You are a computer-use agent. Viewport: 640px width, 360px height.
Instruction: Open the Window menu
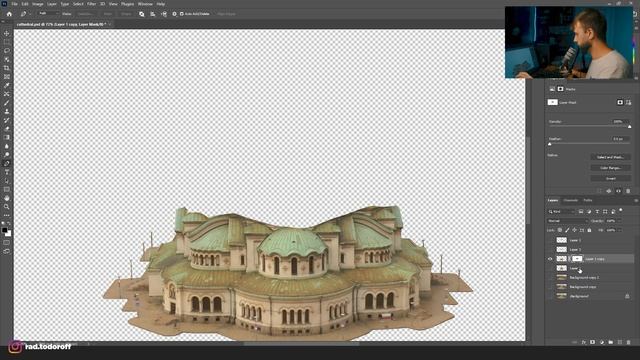click(x=145, y=4)
